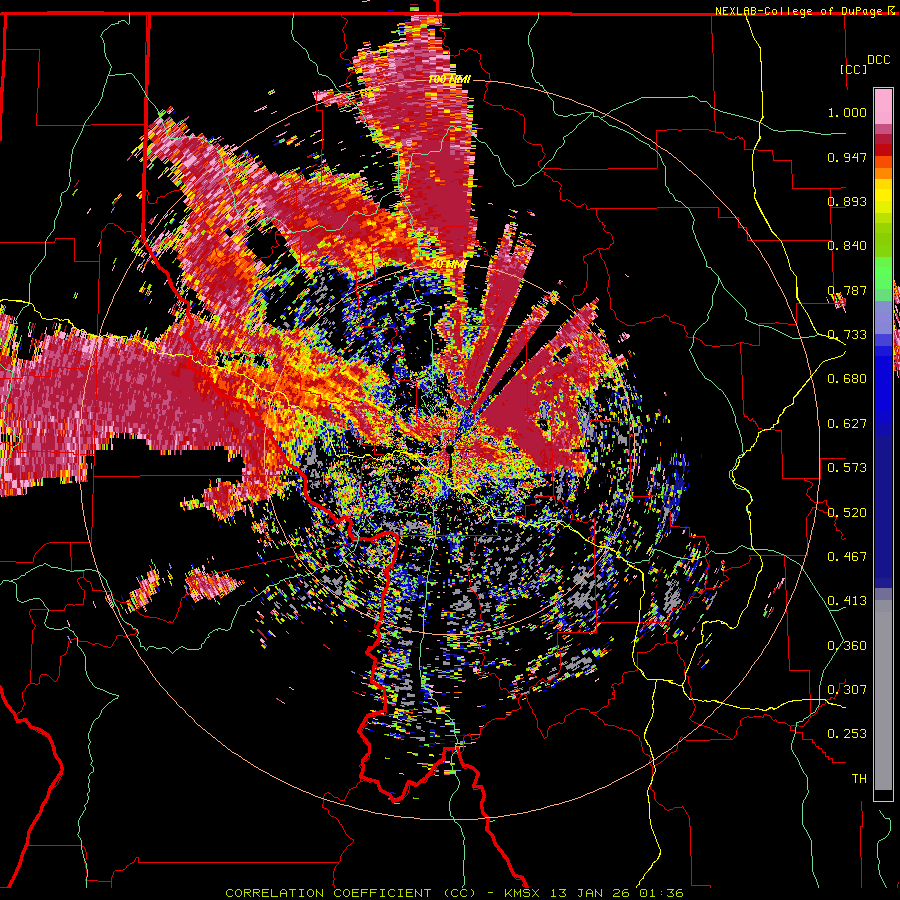The width and height of the screenshot is (900, 900).
Task: Click the KMSX station identifier
Action: point(523,893)
